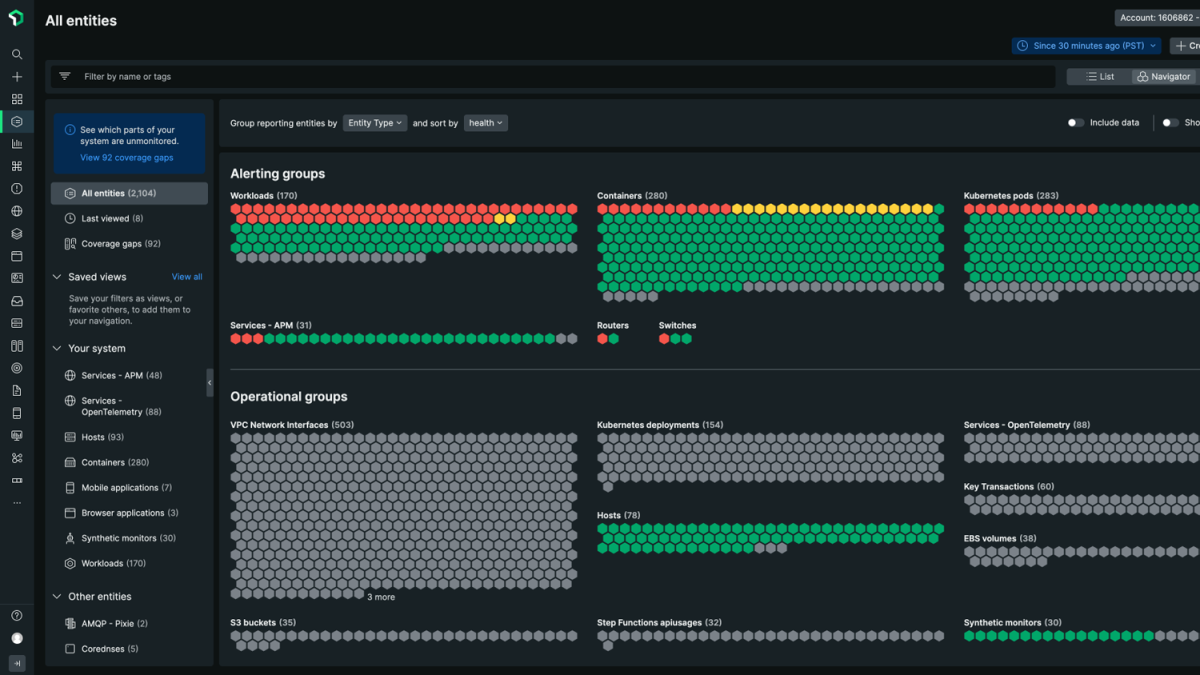
Task: Open the sort by health dropdown
Action: click(486, 123)
